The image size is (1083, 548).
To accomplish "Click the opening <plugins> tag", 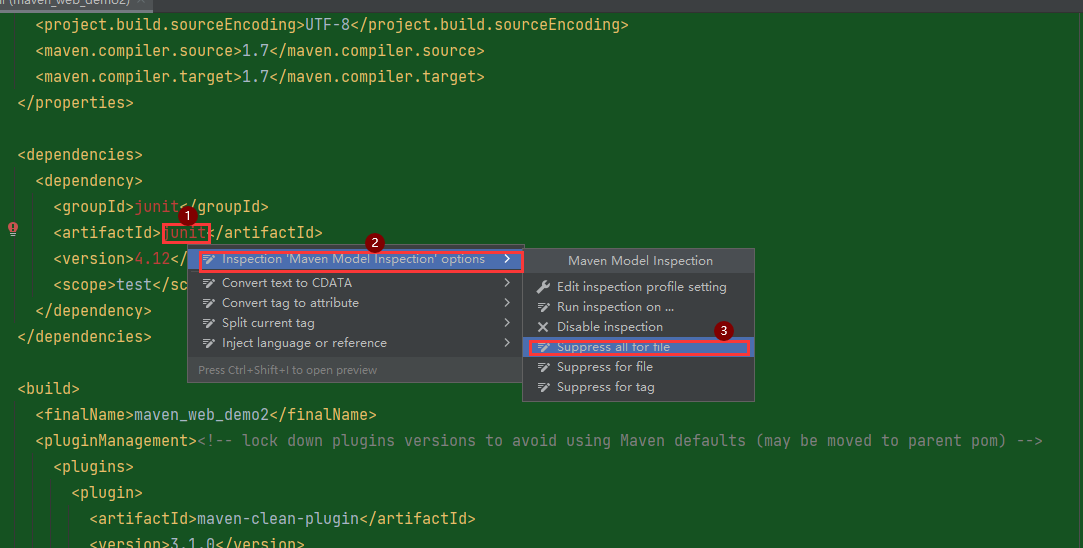I will 93,466.
